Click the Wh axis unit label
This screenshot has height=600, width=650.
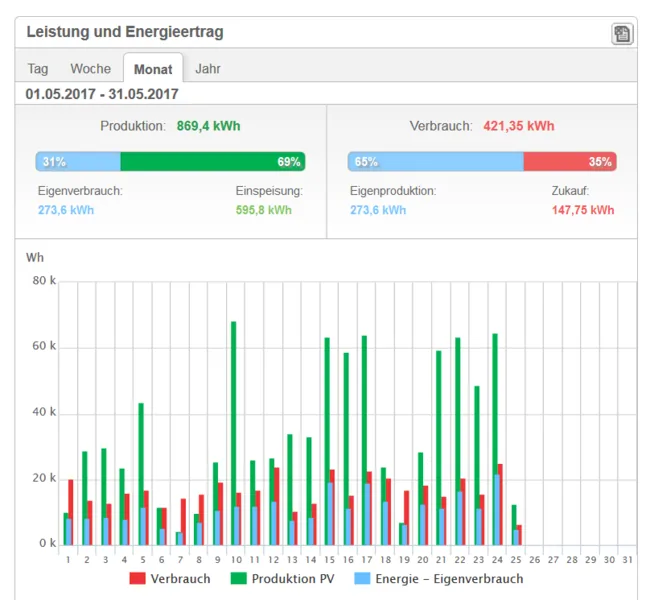click(34, 257)
